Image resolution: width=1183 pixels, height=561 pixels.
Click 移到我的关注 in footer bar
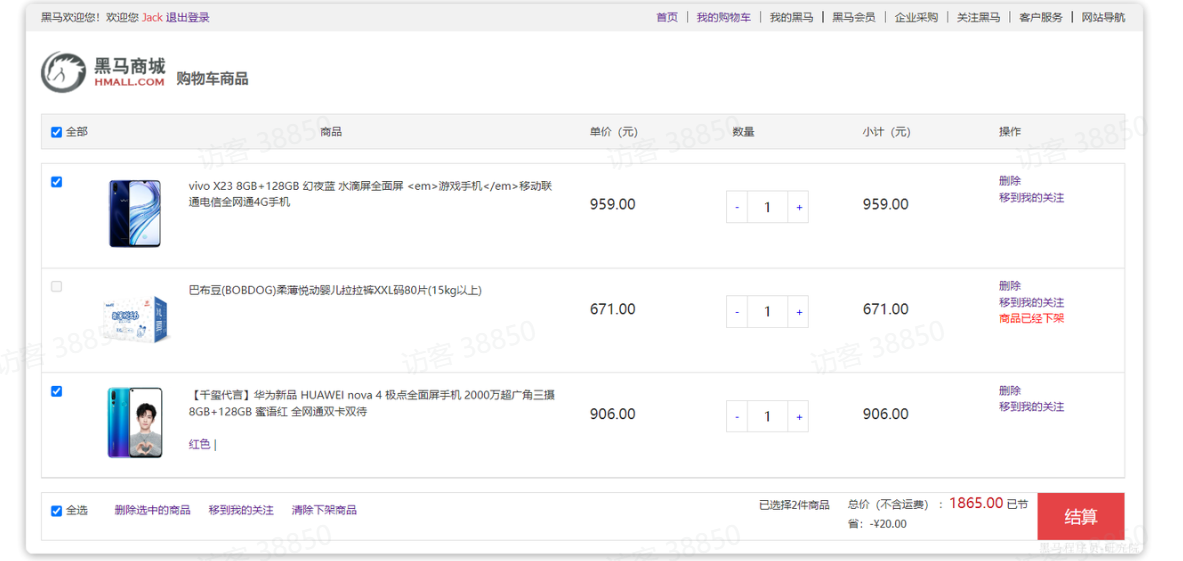241,510
